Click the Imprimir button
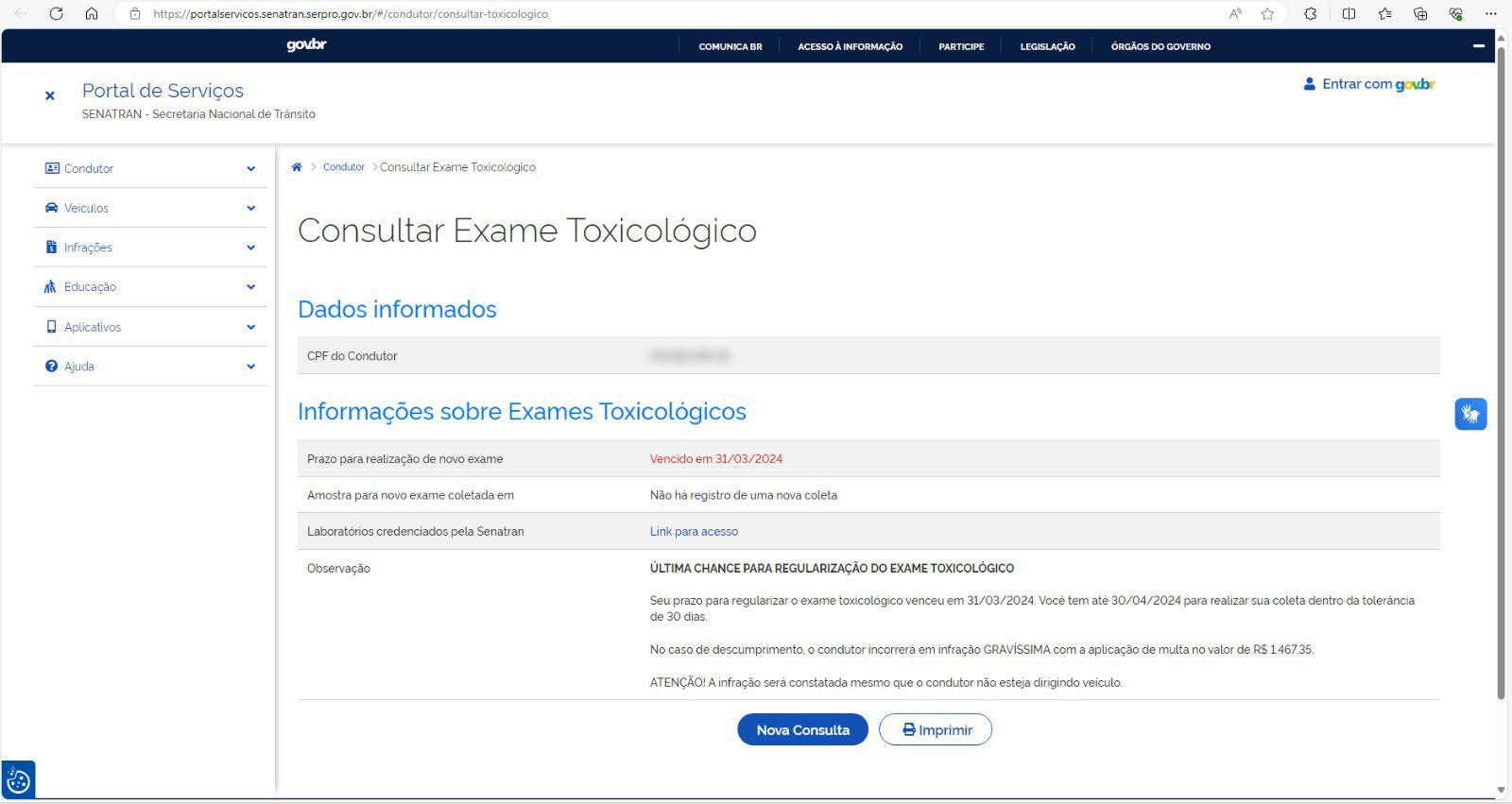 coord(936,729)
